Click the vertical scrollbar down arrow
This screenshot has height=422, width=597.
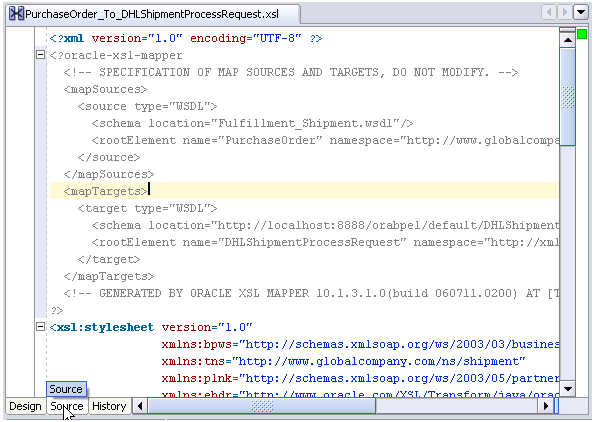(567, 389)
